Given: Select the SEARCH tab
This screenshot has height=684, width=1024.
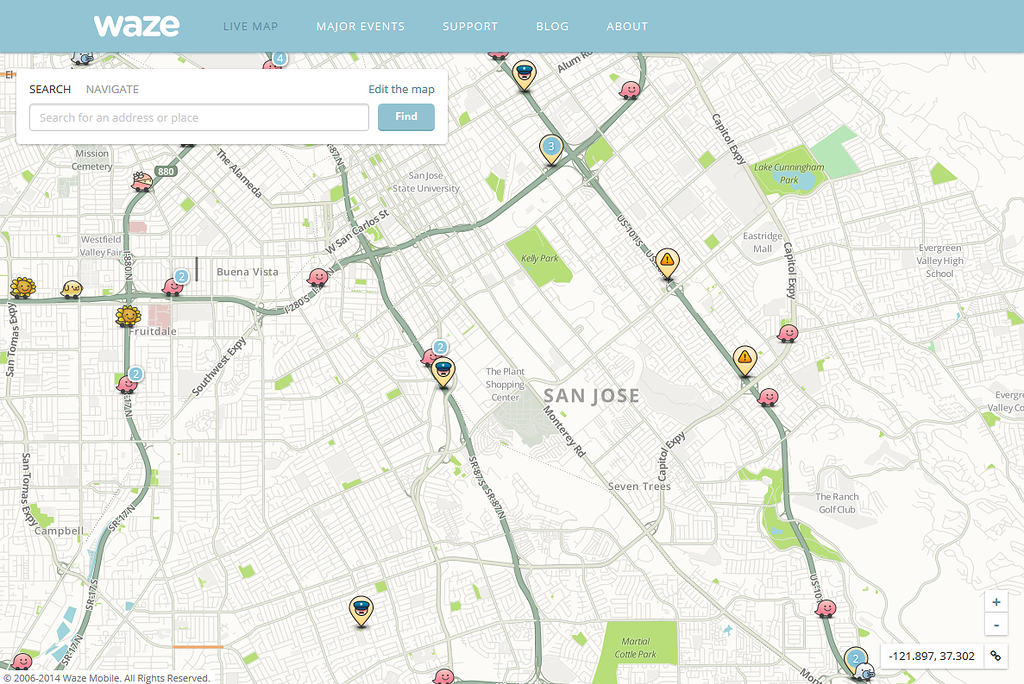Looking at the screenshot, I should 50,89.
